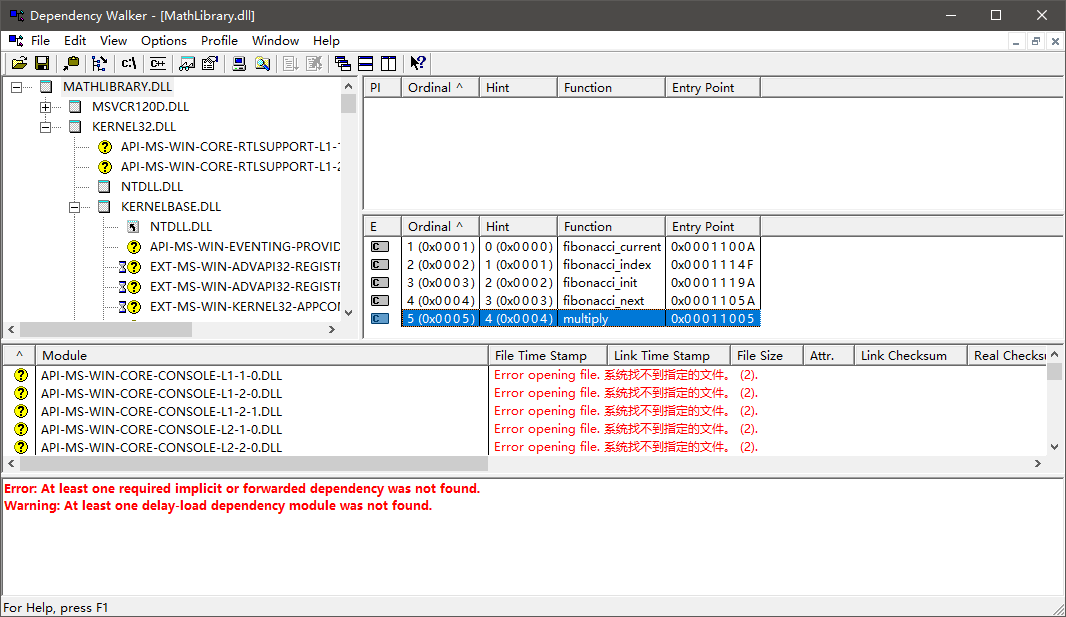Collapse the KERNEL32.DLL tree node
Viewport: 1066px width, 617px height.
46,127
